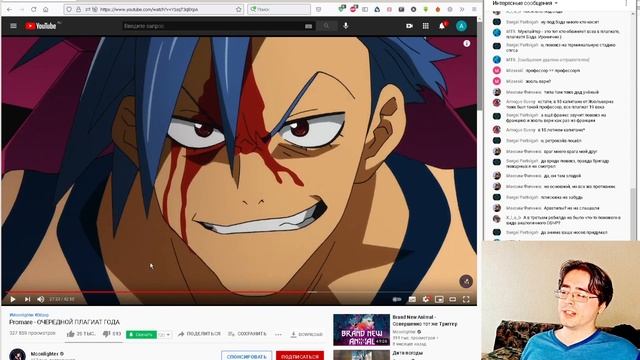Open the Create video camera icon
Viewport: 640px width, 360px height.
click(409, 26)
